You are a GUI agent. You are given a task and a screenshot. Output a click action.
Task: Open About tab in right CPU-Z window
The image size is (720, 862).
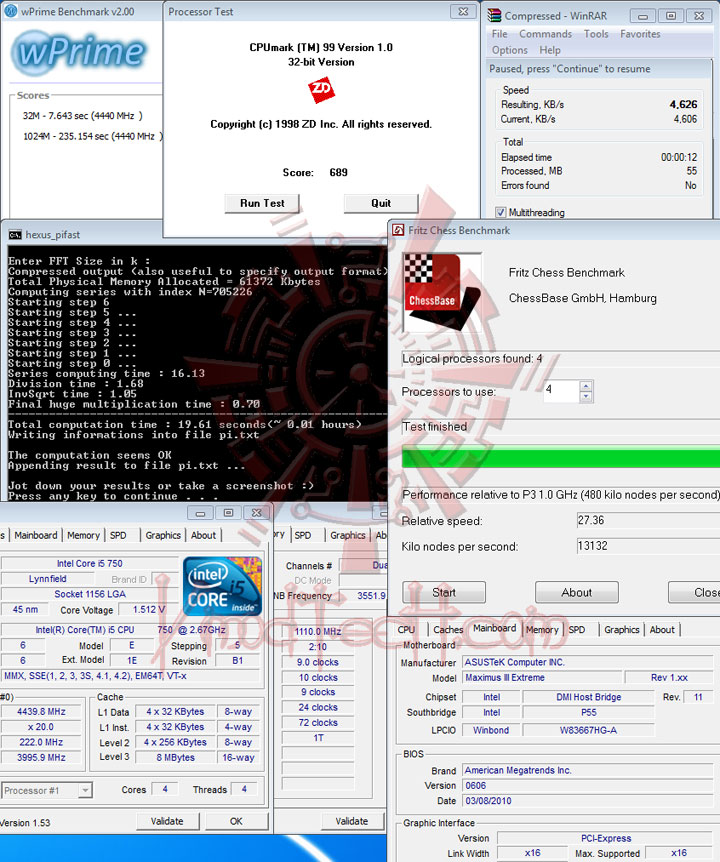pos(662,629)
